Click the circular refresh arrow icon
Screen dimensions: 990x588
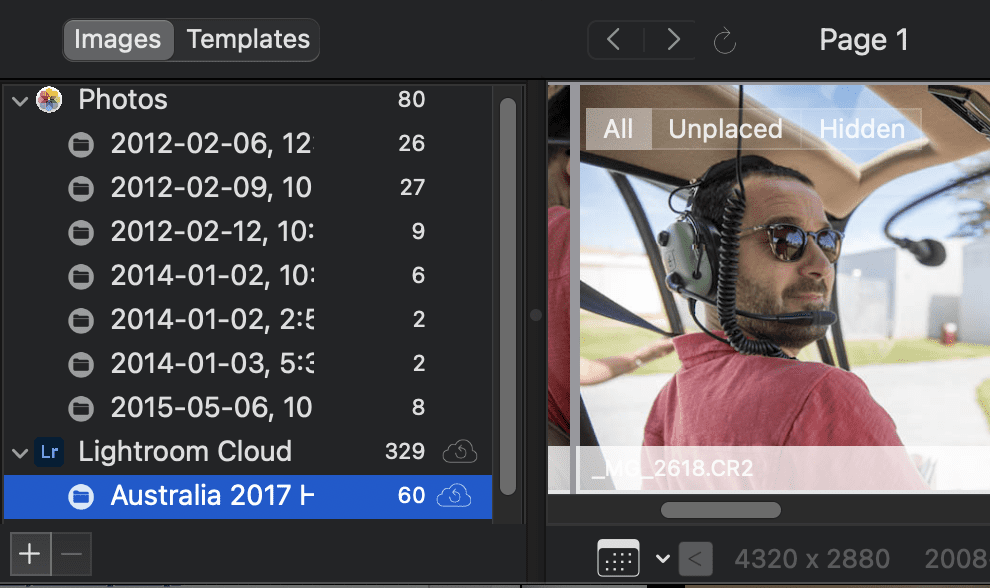[x=724, y=41]
